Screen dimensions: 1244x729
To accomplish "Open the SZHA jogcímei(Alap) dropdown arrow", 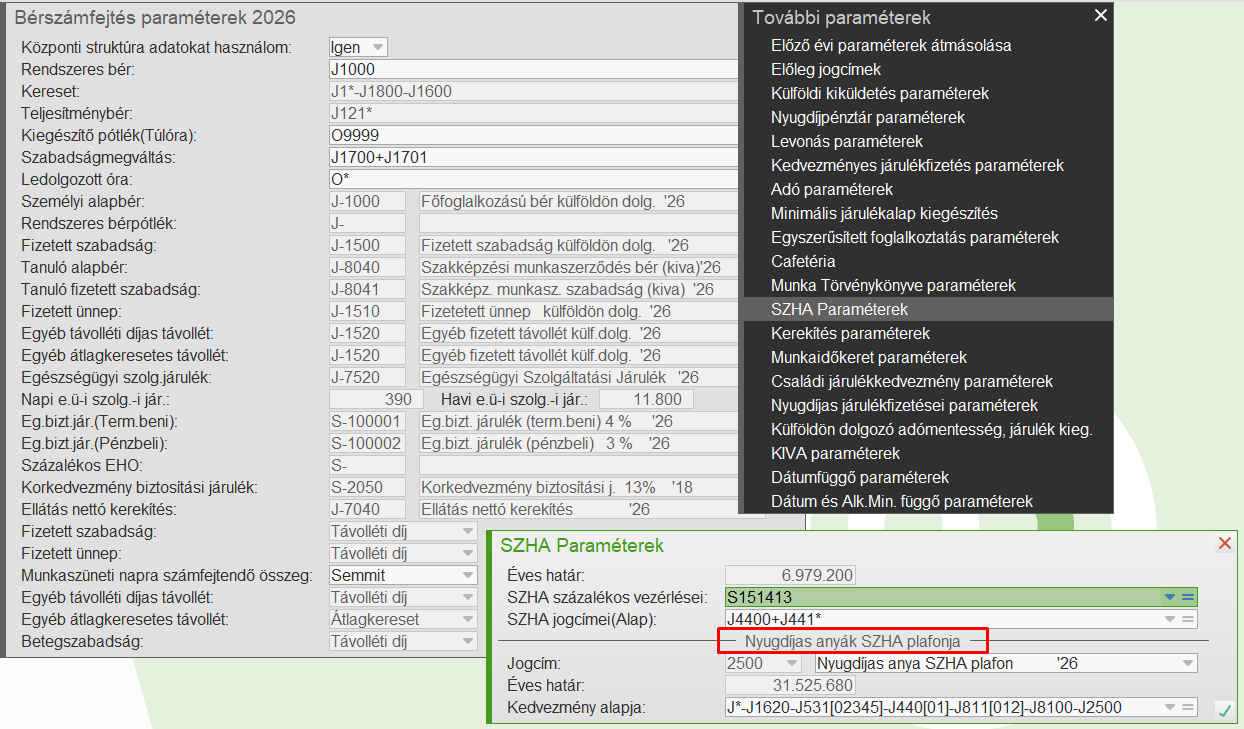I will (x=1171, y=620).
